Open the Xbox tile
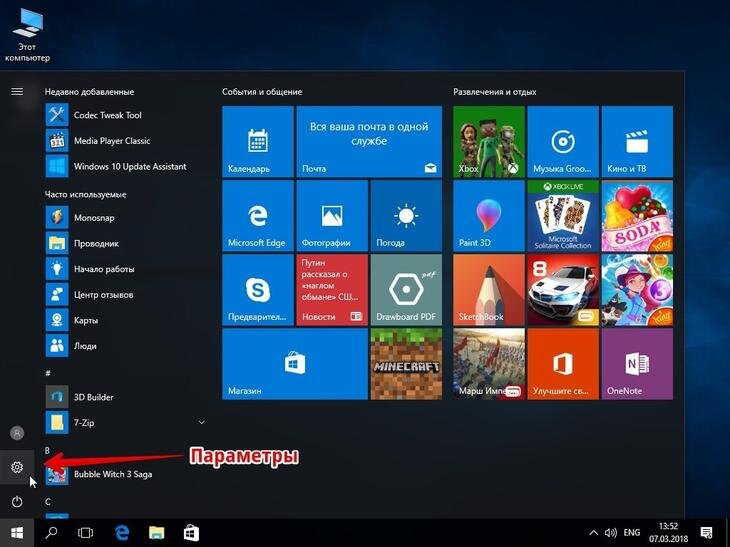This screenshot has height=547, width=730. click(489, 142)
